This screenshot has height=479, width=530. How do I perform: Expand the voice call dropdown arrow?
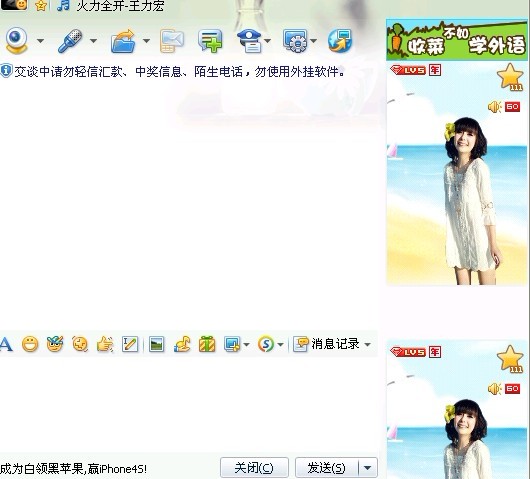point(93,41)
